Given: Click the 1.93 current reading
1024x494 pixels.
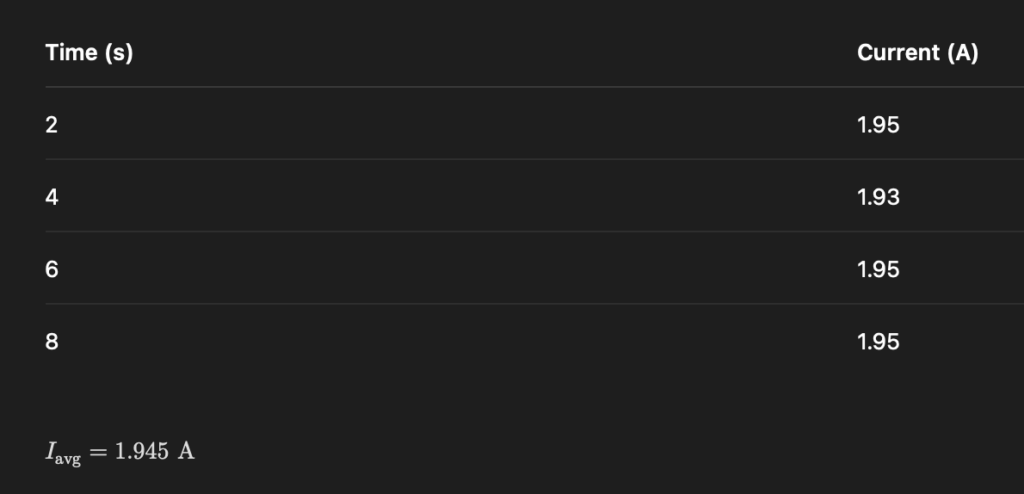Looking at the screenshot, I should tap(878, 197).
